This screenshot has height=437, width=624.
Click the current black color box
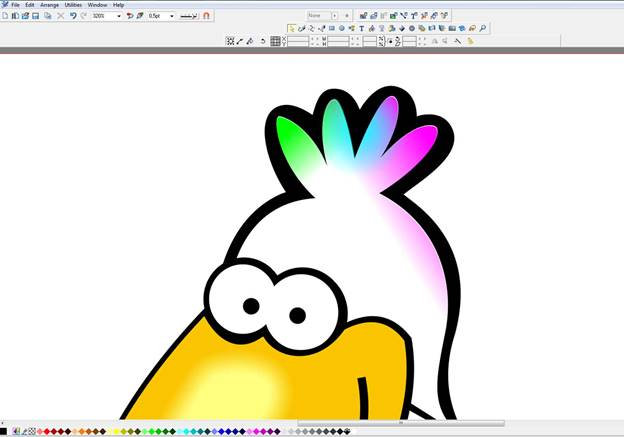(4, 431)
